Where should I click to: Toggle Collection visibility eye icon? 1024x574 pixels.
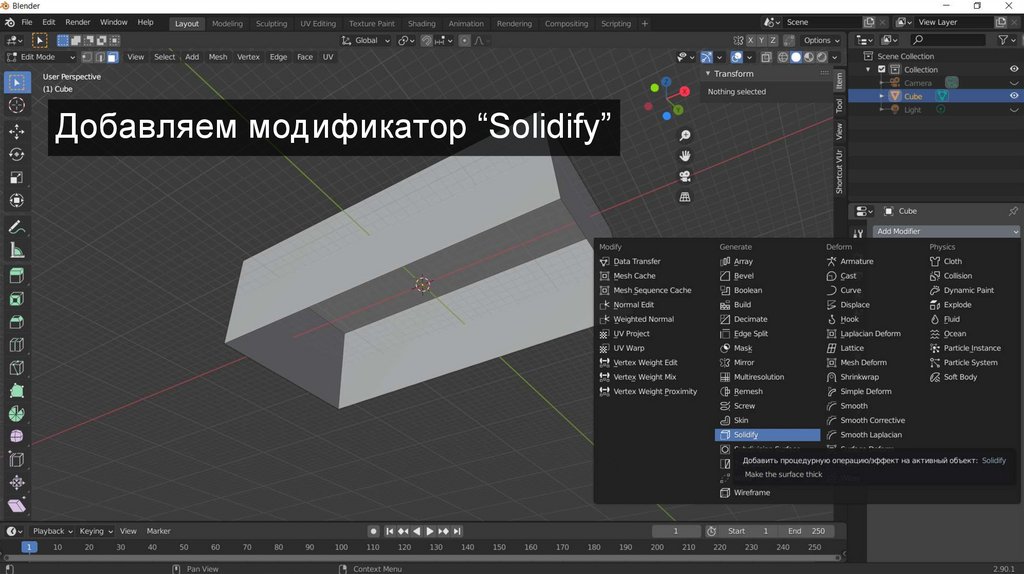[x=1014, y=69]
